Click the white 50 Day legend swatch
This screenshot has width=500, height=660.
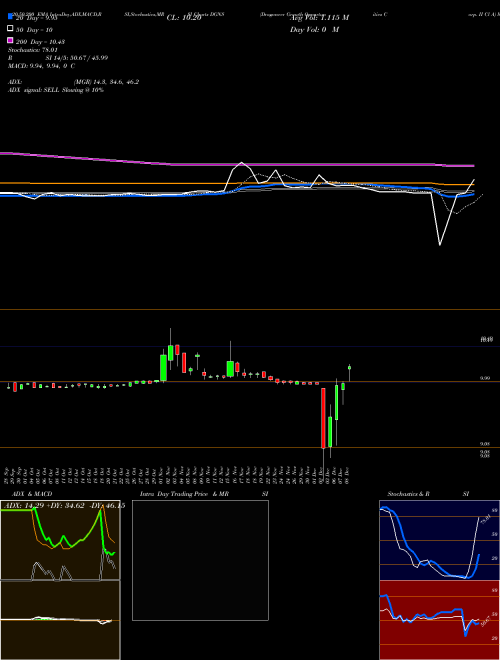tap(10, 28)
